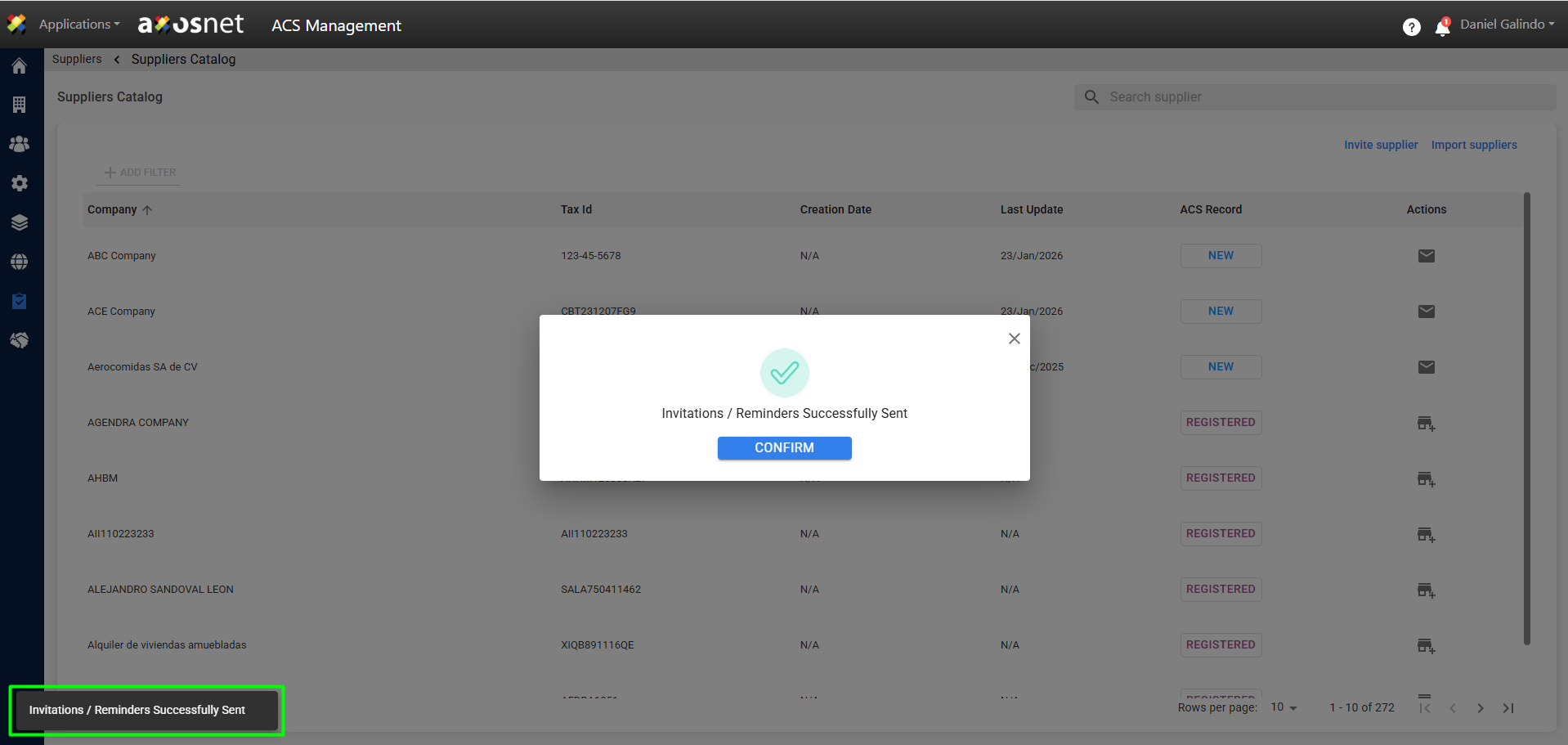This screenshot has height=745, width=1568.
Task: Open the users group sidebar icon
Action: pyautogui.click(x=20, y=144)
